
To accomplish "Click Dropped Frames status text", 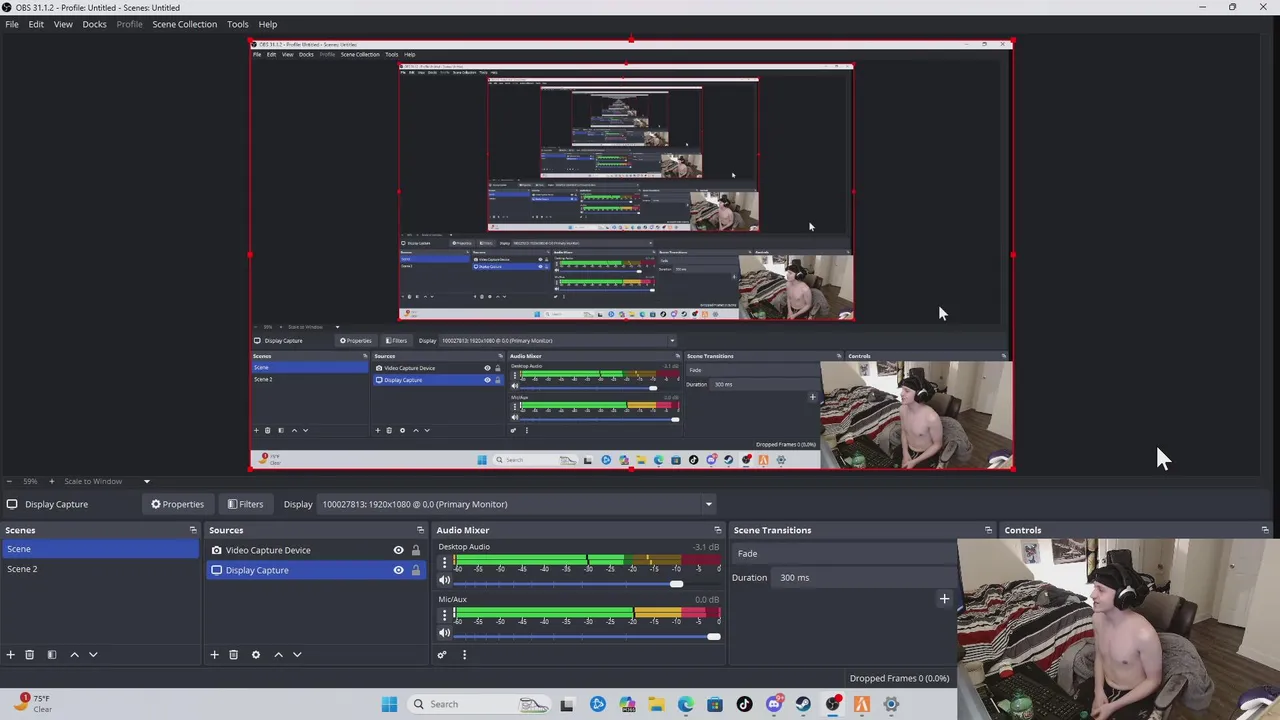I will click(x=899, y=678).
